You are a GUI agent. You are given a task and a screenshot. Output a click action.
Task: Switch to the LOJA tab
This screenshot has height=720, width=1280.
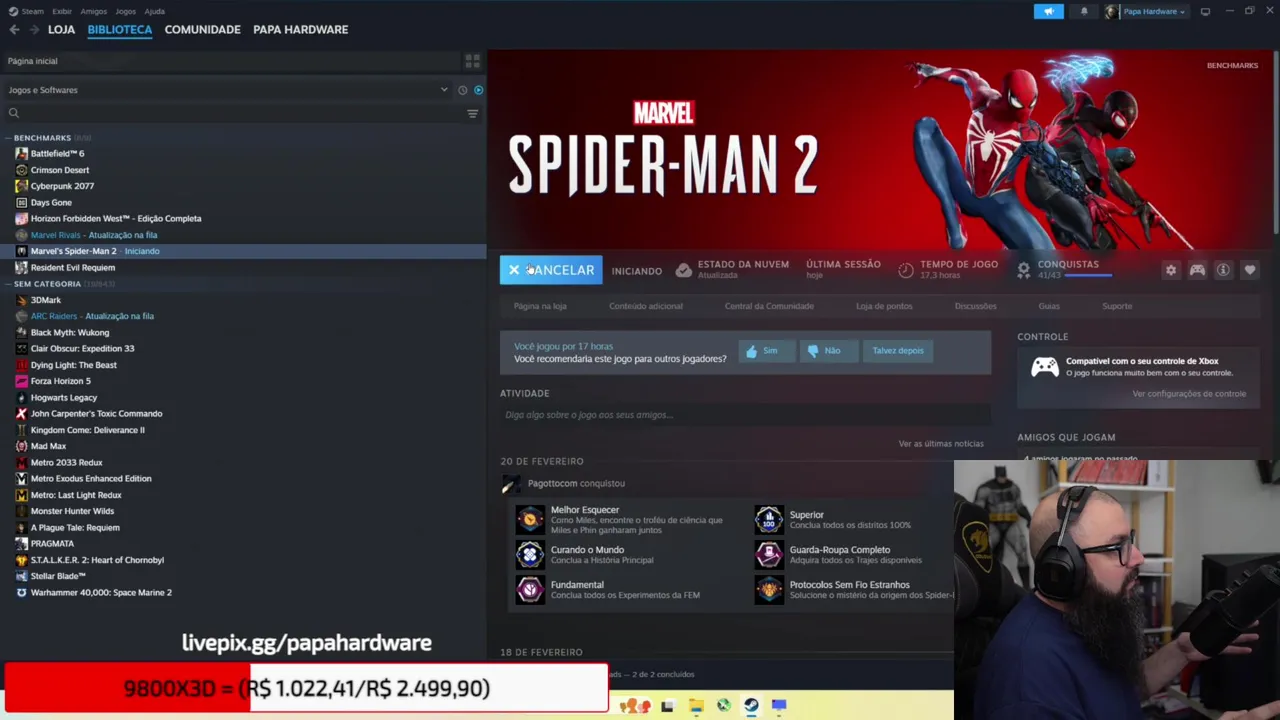click(x=61, y=30)
